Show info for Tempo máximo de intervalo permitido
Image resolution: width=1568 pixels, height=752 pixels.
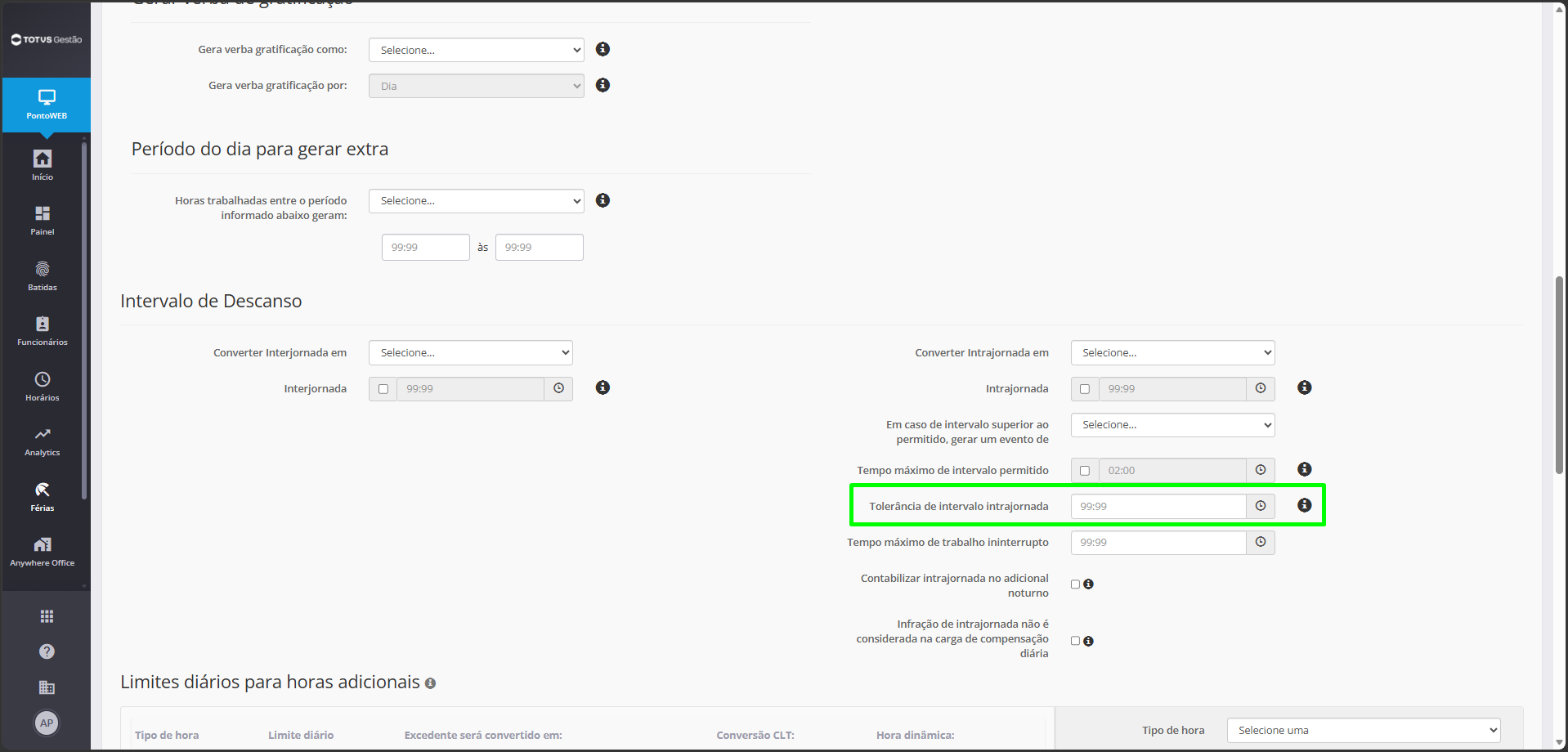point(1305,469)
